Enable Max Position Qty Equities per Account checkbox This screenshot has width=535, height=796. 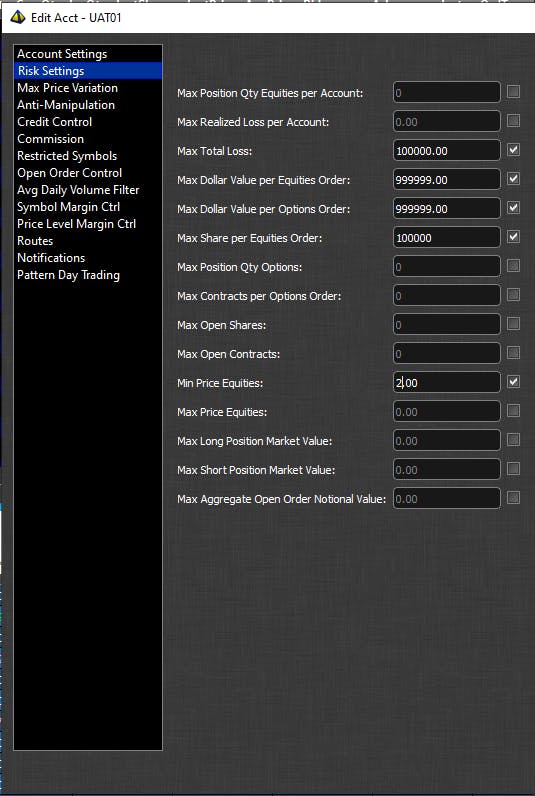point(513,91)
